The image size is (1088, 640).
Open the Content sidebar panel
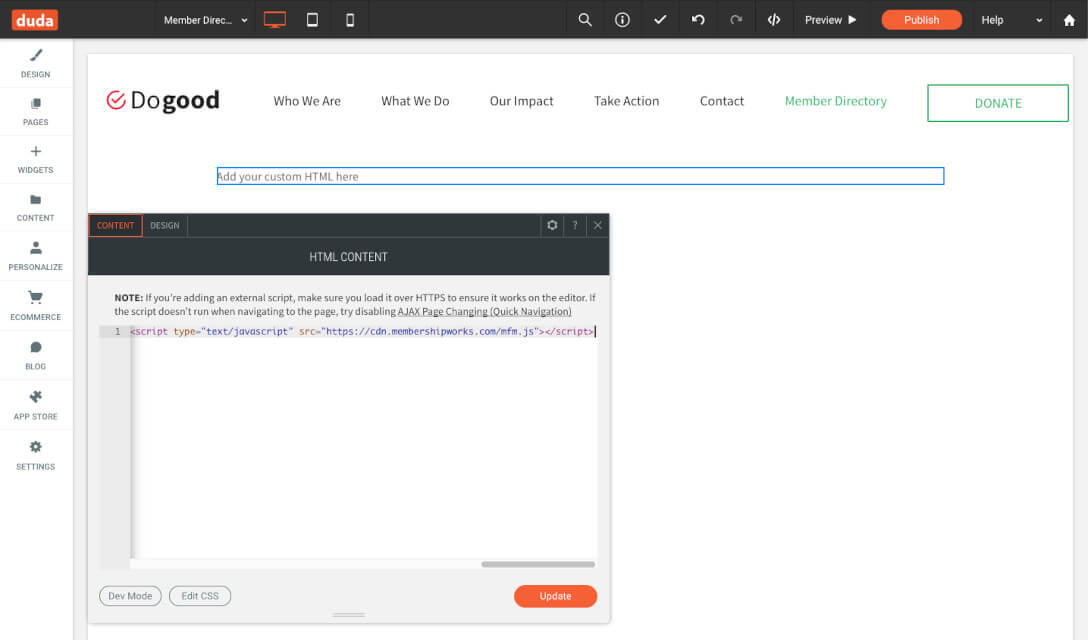35,207
